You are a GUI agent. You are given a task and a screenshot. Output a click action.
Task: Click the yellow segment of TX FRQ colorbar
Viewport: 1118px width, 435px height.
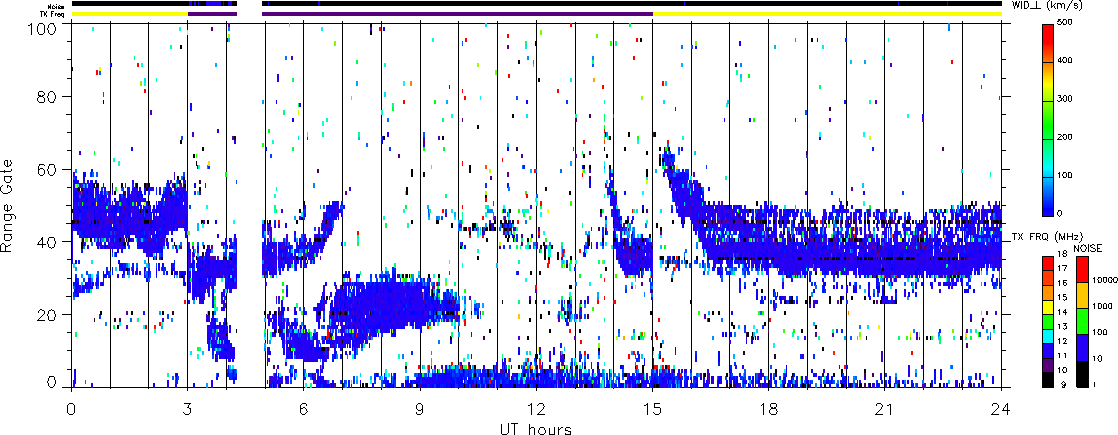[1048, 307]
